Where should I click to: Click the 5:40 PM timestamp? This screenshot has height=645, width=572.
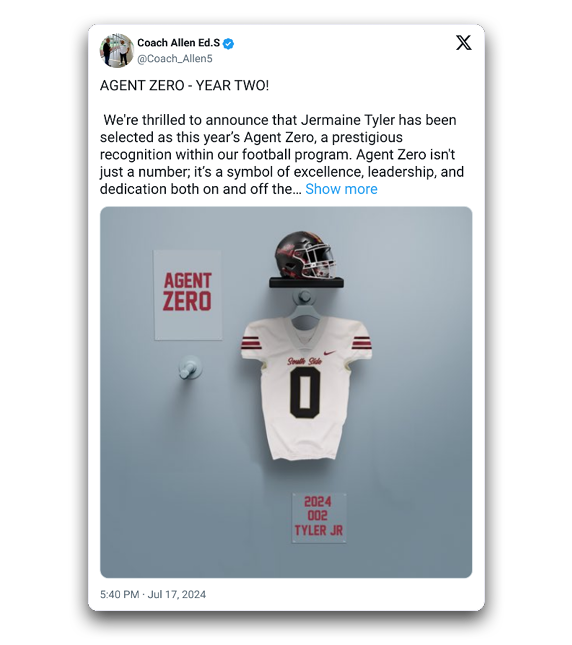click(120, 594)
